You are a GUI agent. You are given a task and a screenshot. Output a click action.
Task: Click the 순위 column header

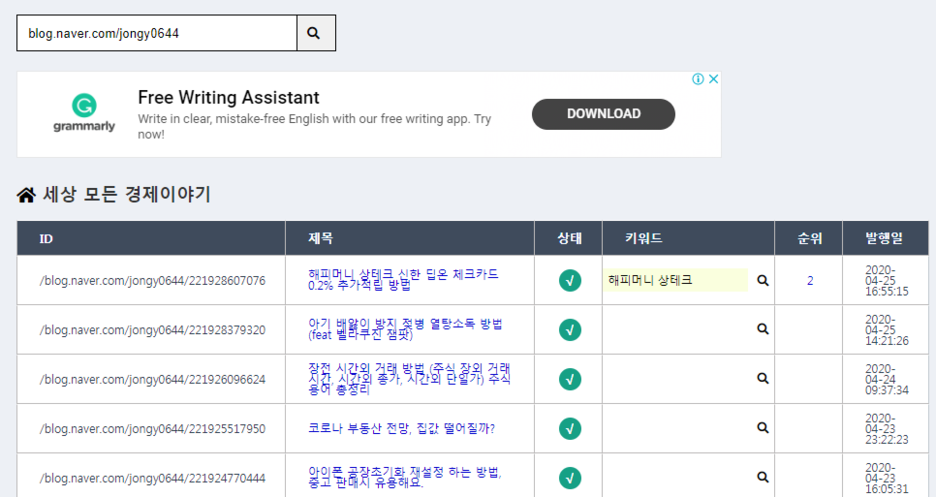coord(809,238)
